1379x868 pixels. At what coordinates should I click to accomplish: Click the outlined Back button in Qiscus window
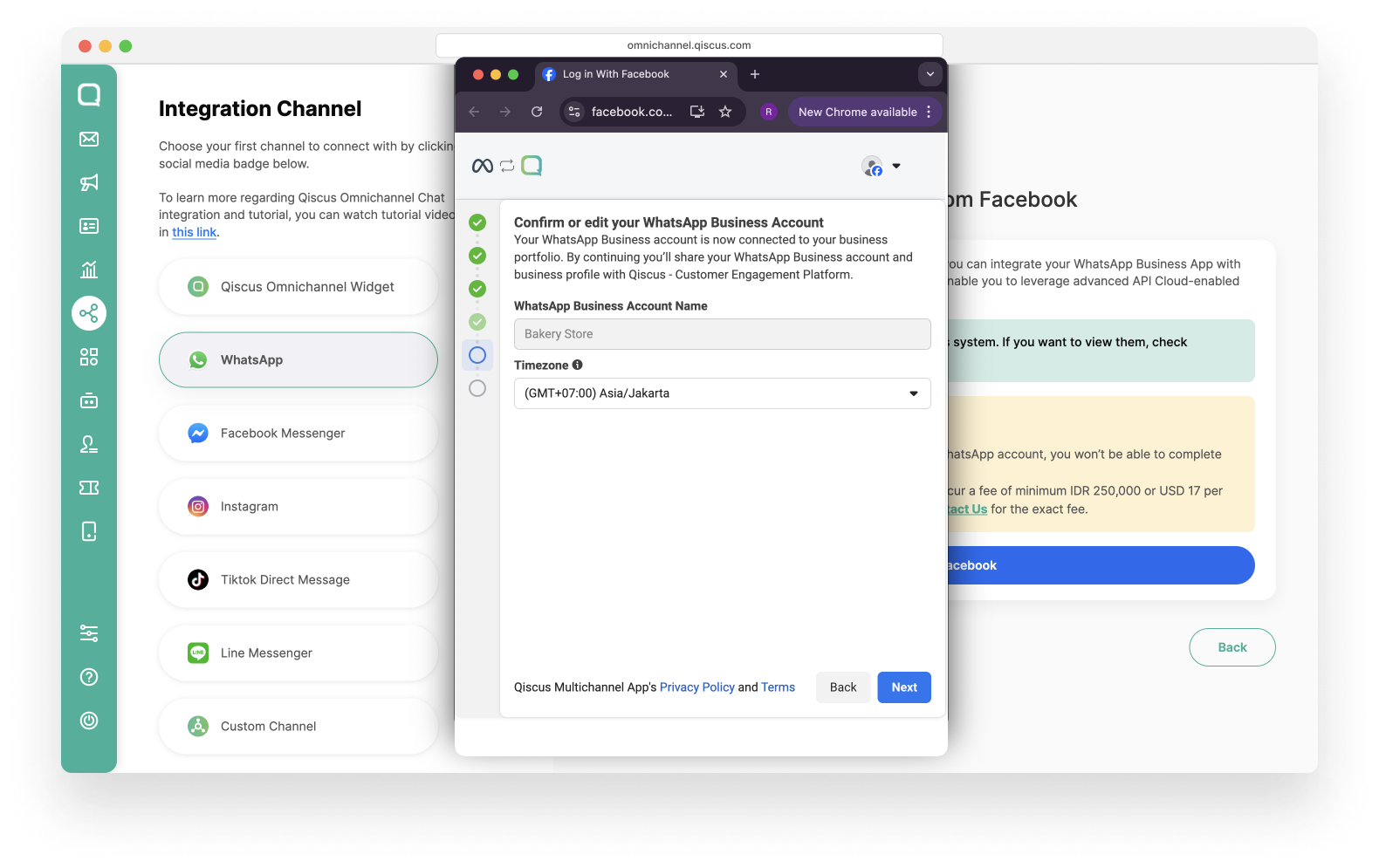tap(1232, 647)
